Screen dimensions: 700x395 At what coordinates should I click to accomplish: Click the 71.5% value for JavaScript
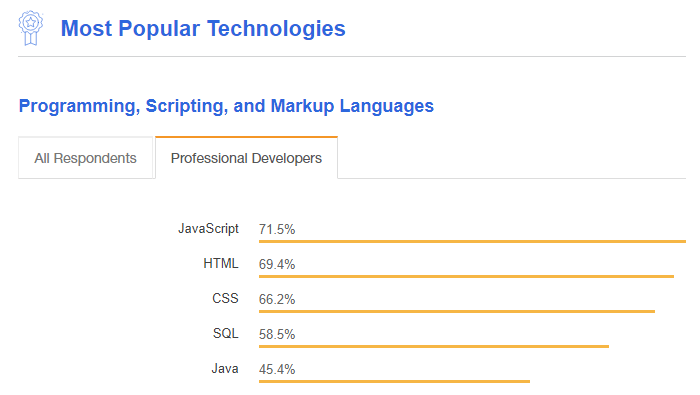pos(277,229)
